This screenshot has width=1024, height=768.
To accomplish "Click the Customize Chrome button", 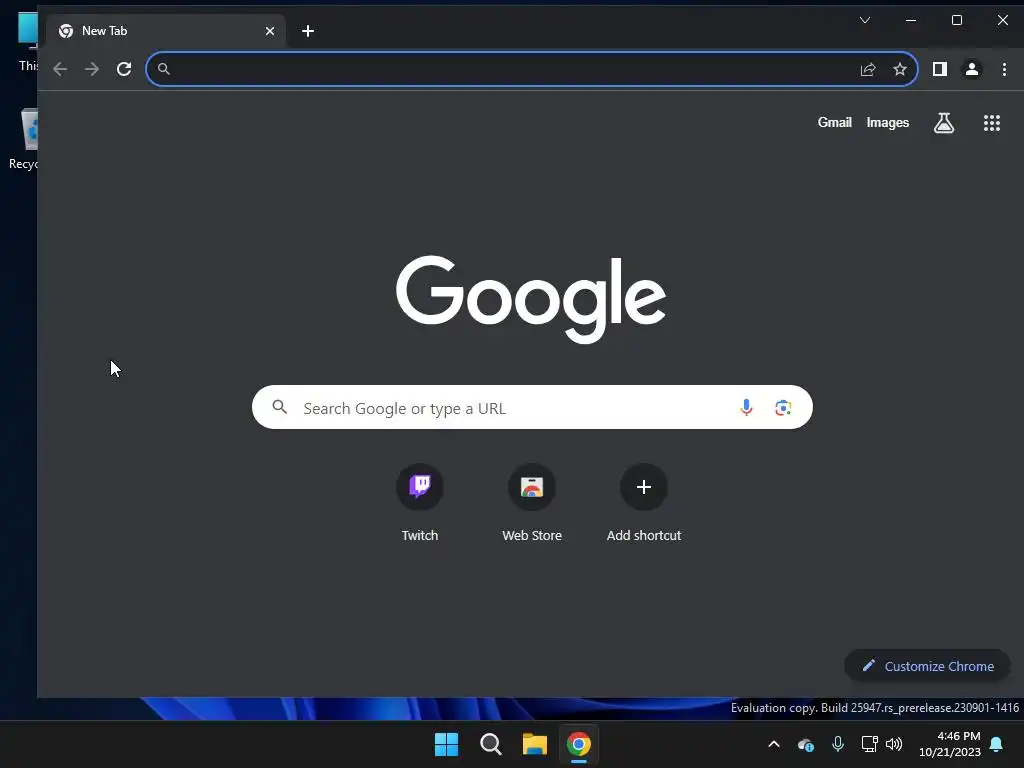I will click(927, 666).
